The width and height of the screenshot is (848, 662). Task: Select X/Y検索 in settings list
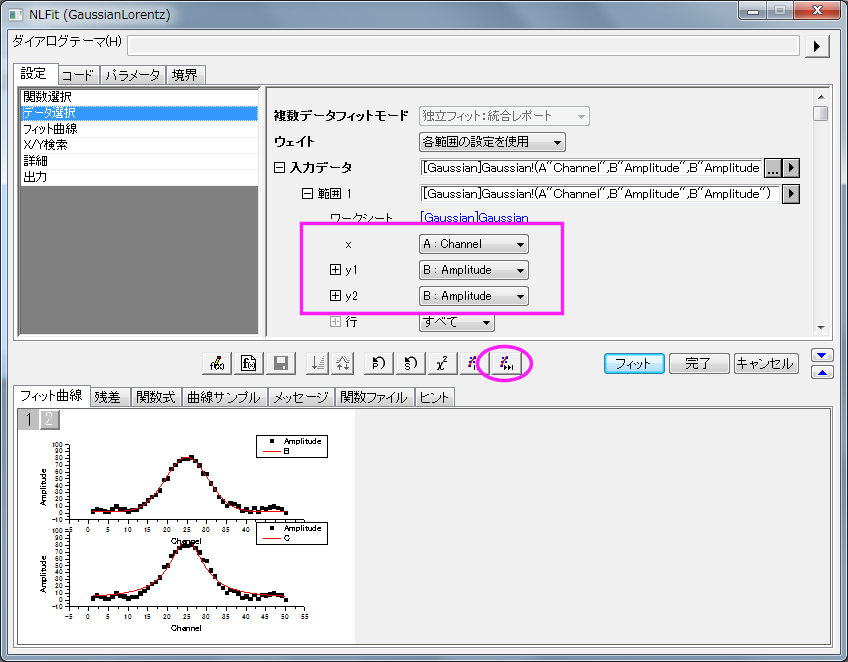139,145
